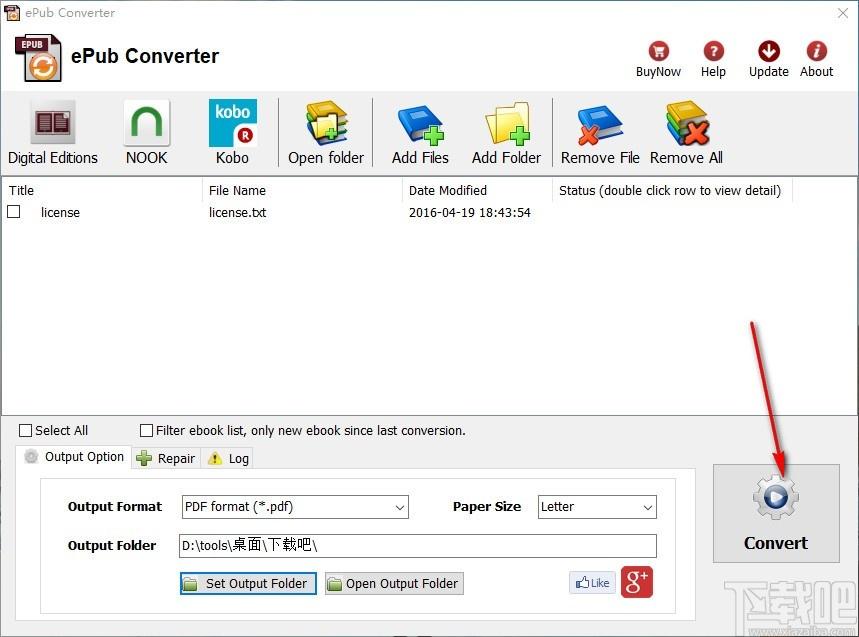Click the date 2016-04-19 18:43:54
Screen dimensions: 859x637
click(469, 213)
